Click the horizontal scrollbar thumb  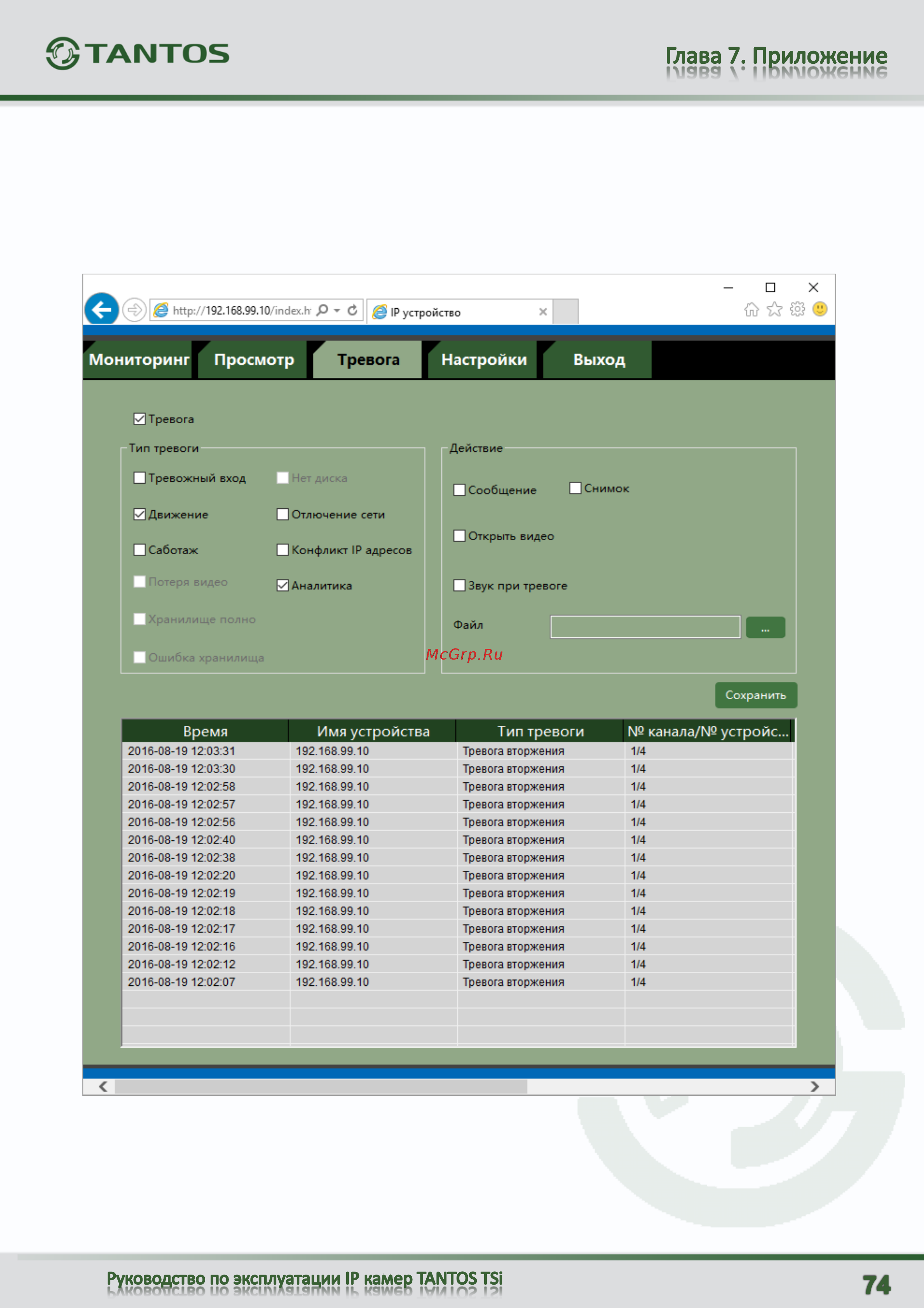pyautogui.click(x=321, y=1086)
